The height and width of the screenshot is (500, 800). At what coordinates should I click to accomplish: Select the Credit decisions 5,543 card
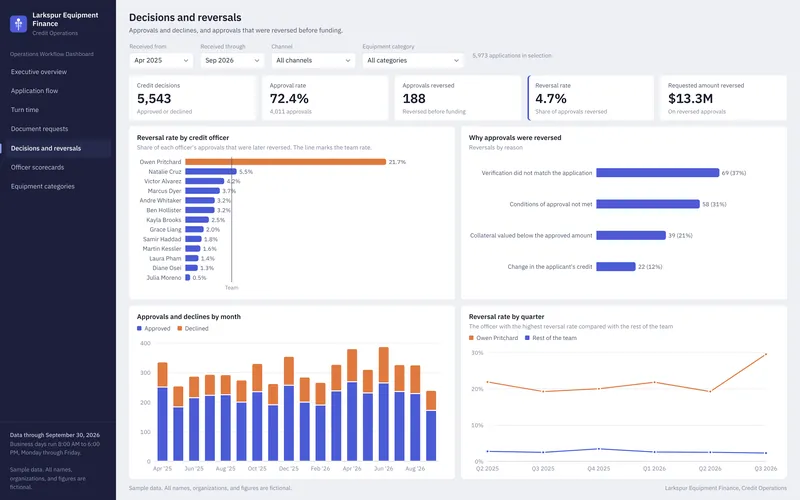[x=192, y=98]
